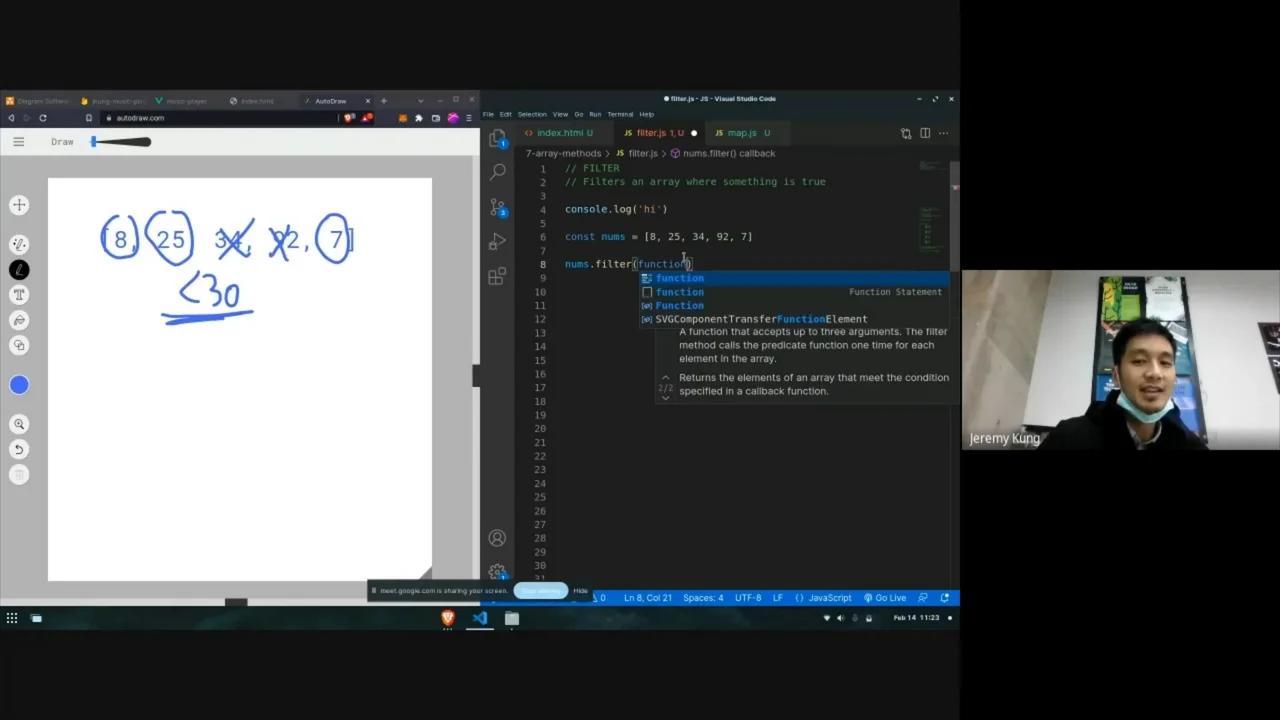Select the Fill tool in AutoDraw

click(x=19, y=320)
